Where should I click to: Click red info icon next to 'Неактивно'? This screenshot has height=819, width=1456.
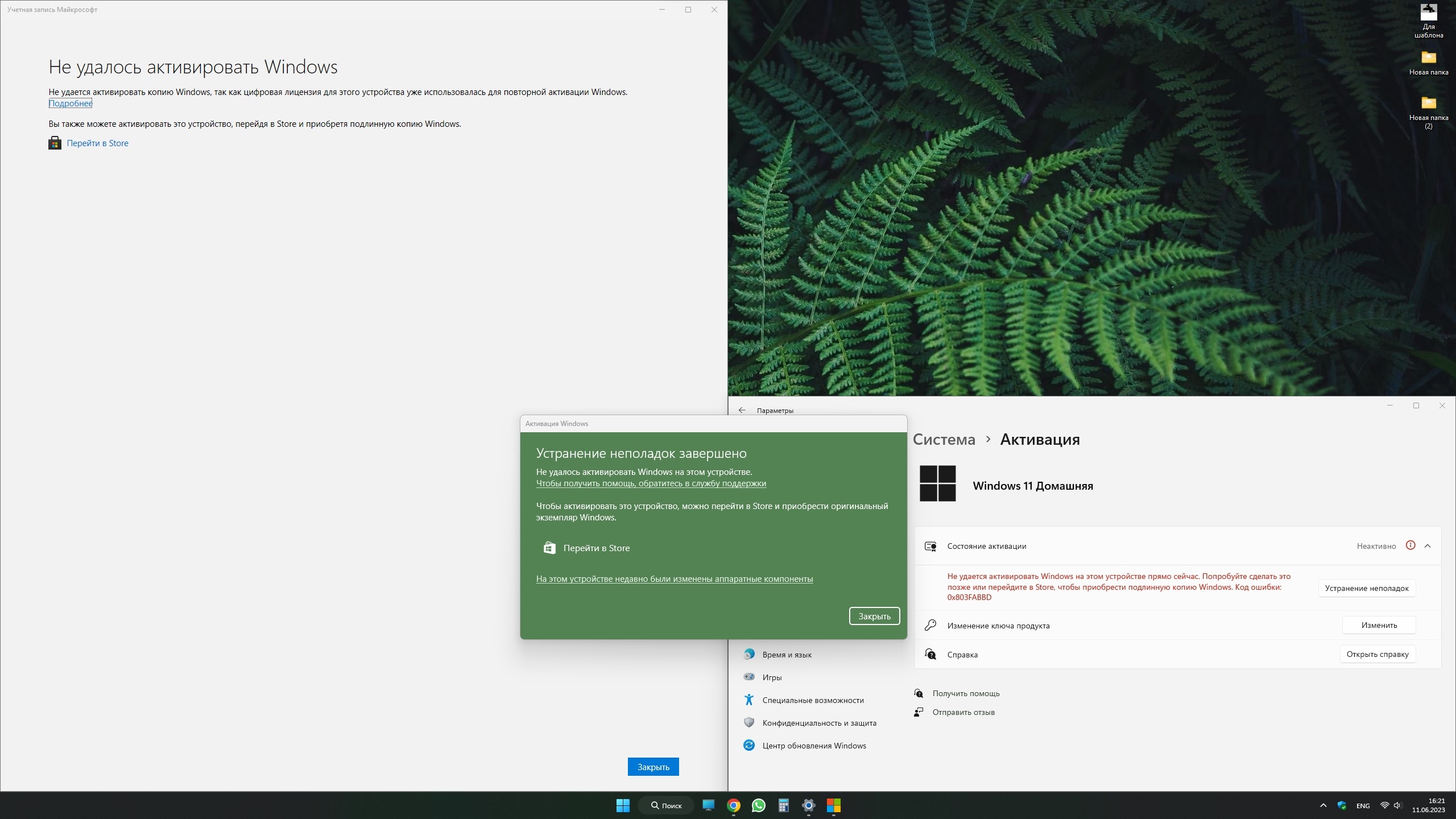pos(1410,545)
